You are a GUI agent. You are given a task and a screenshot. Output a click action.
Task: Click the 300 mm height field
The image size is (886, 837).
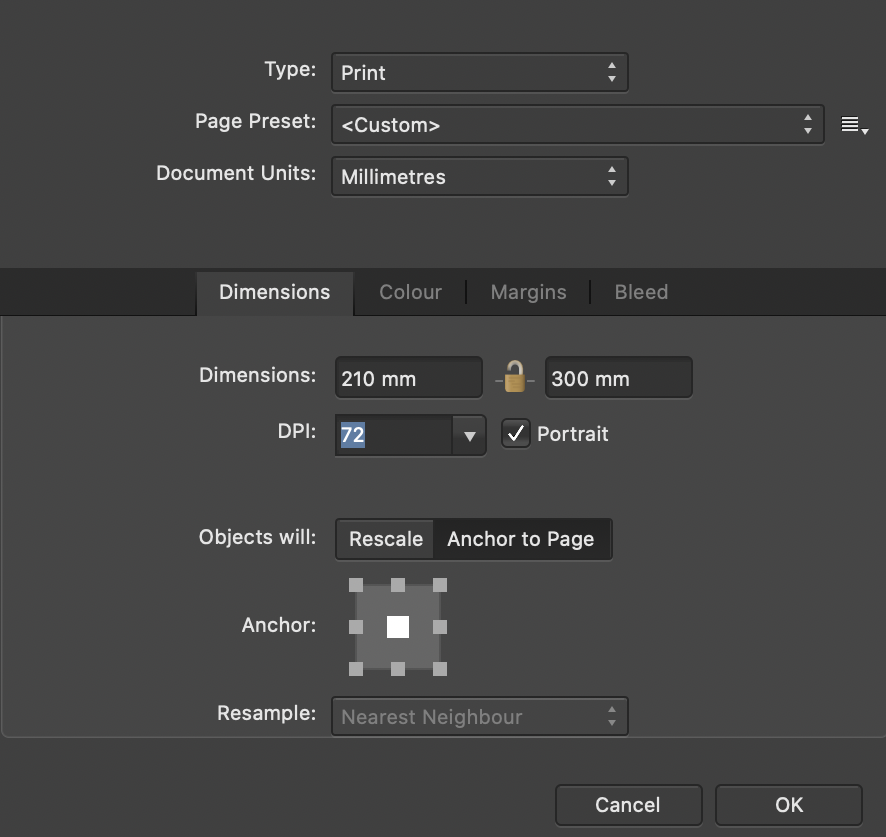(x=618, y=377)
